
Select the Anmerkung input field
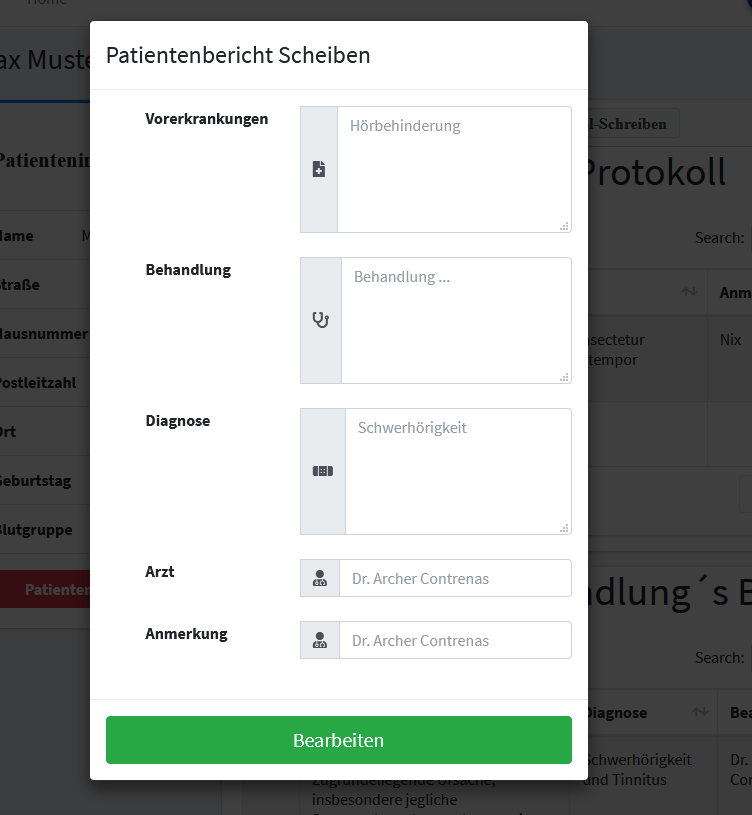coord(455,640)
